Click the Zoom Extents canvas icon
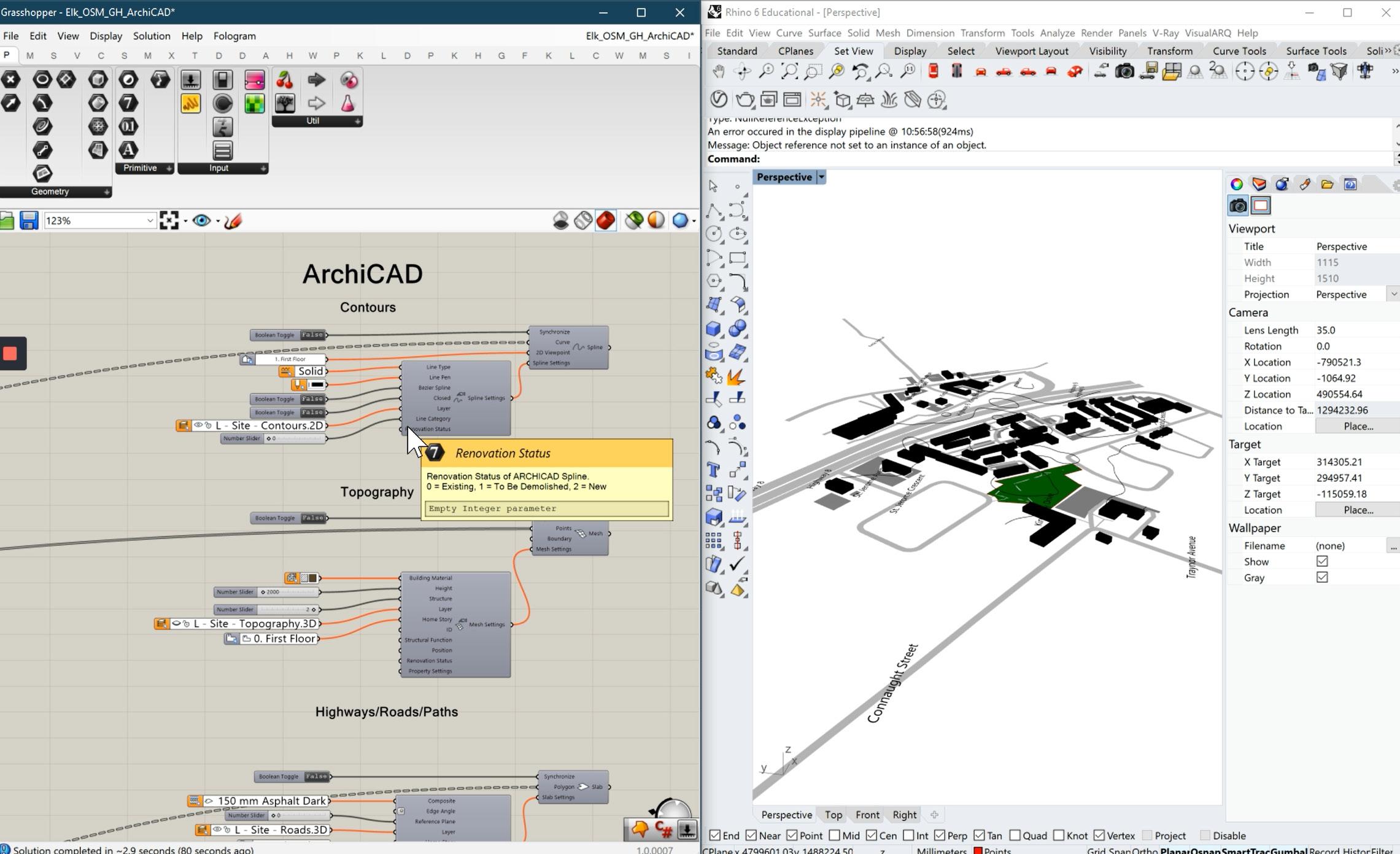Image resolution: width=1400 pixels, height=854 pixels. (x=169, y=220)
